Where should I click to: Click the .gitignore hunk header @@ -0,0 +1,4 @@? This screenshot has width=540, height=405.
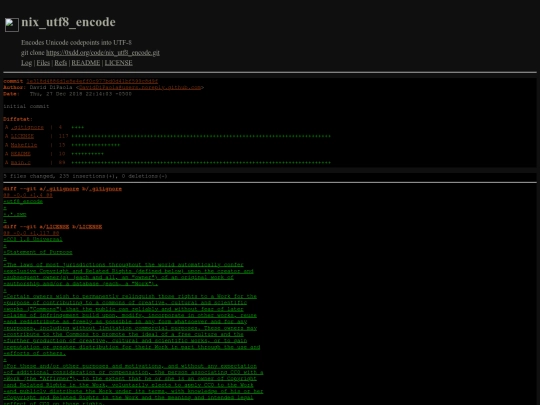click(28, 195)
